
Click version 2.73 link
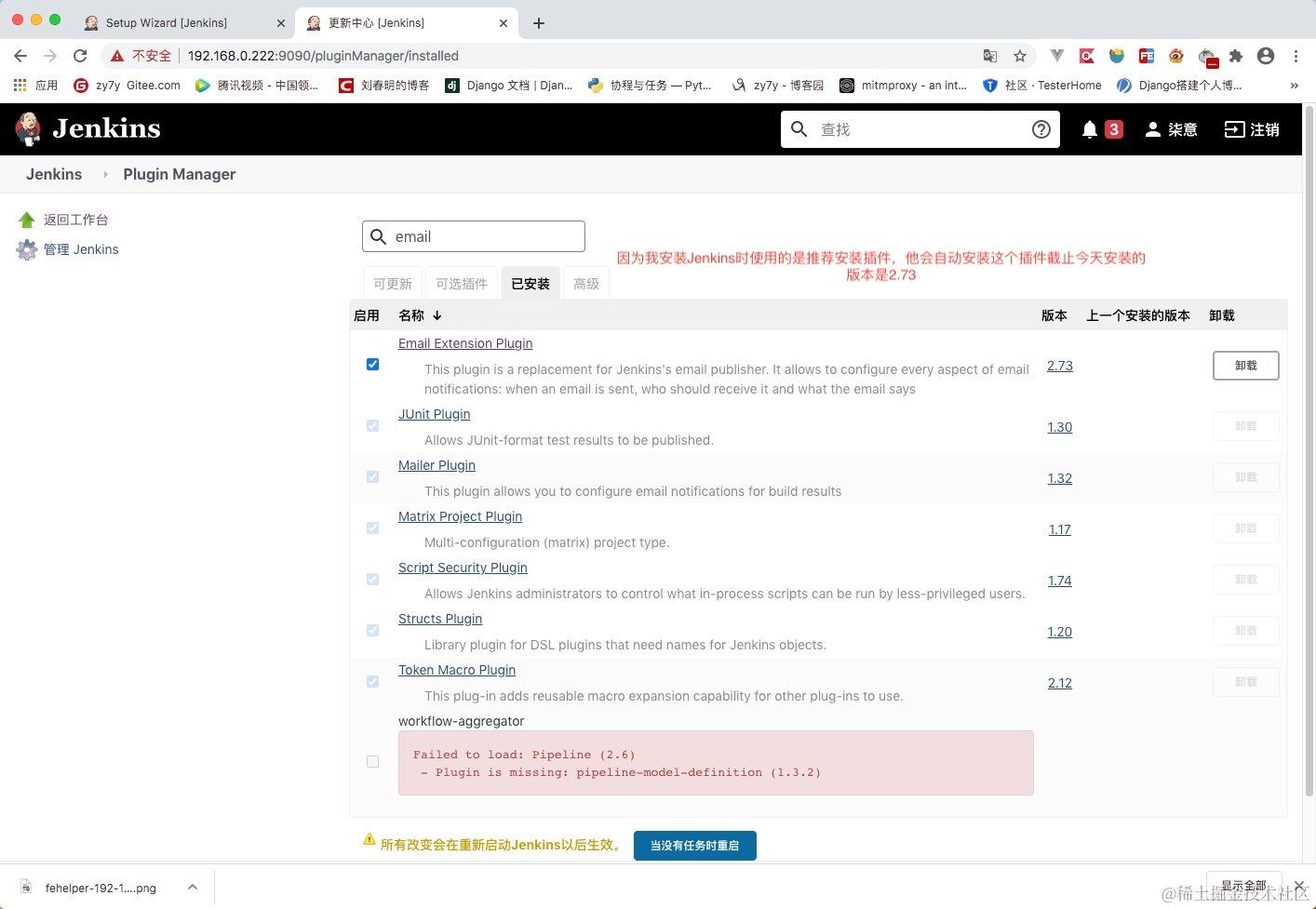point(1060,366)
